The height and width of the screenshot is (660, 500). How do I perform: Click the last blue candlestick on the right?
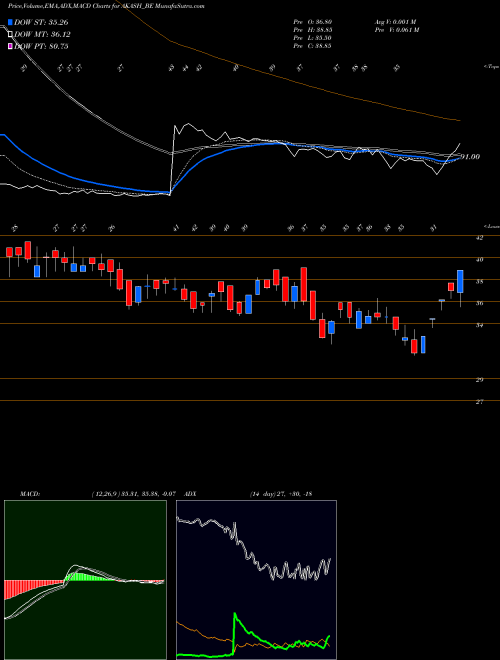coord(460,281)
